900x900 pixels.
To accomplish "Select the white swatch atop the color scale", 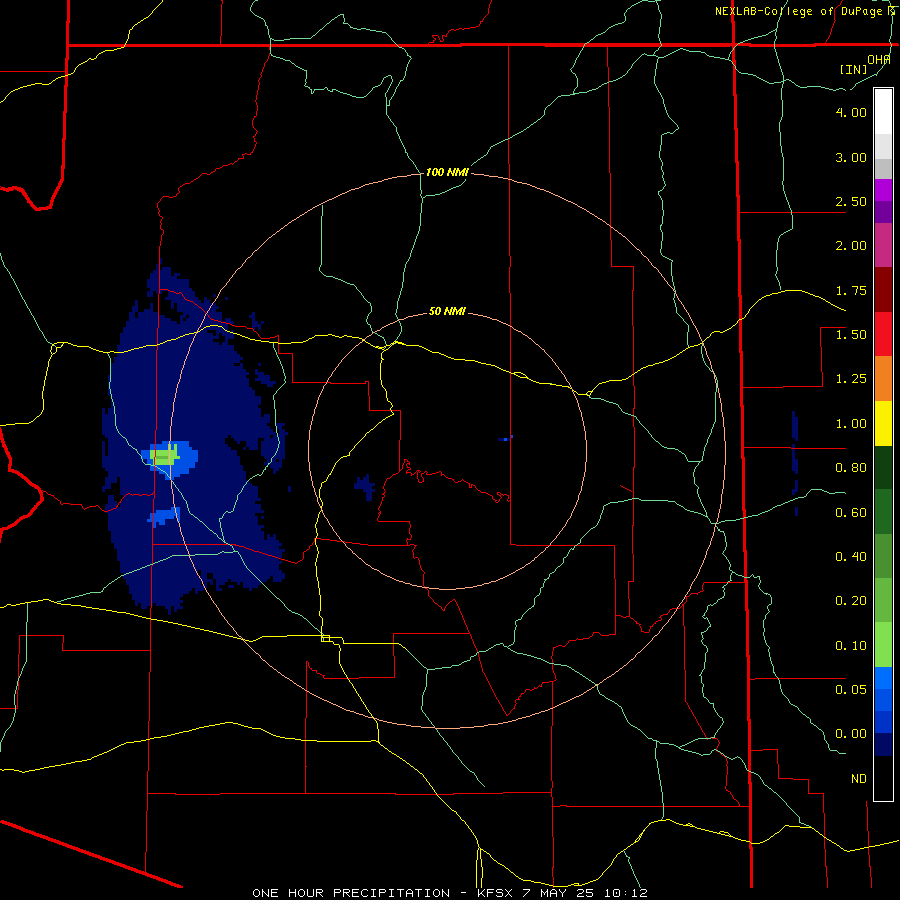I will click(x=883, y=112).
